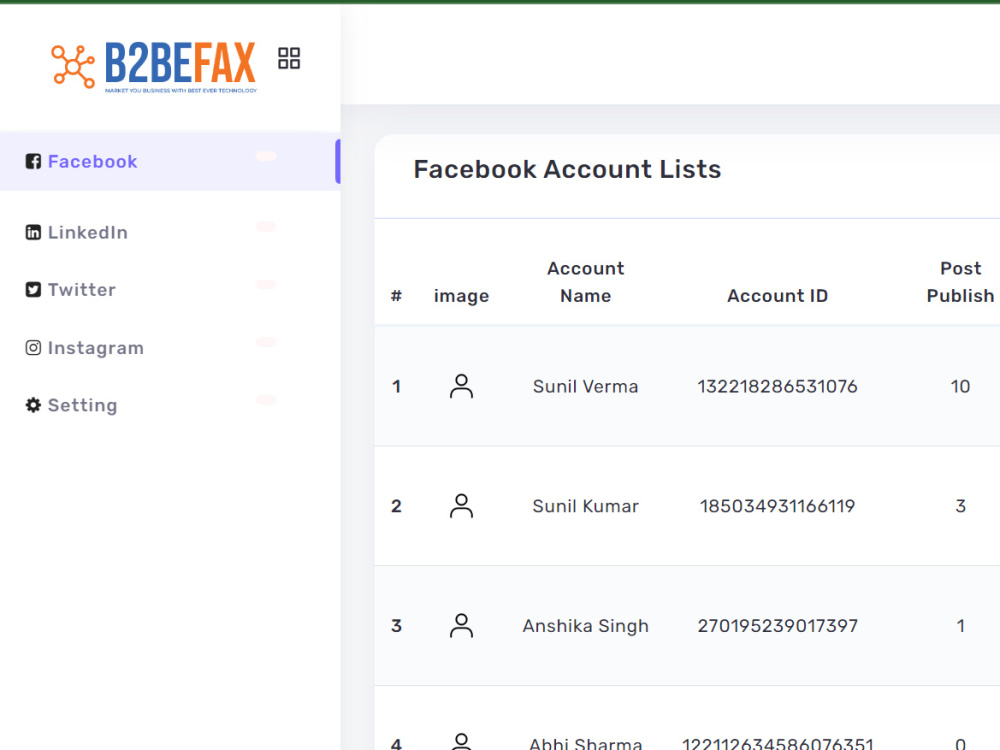Click account ID 122112634586076351

pos(777,743)
